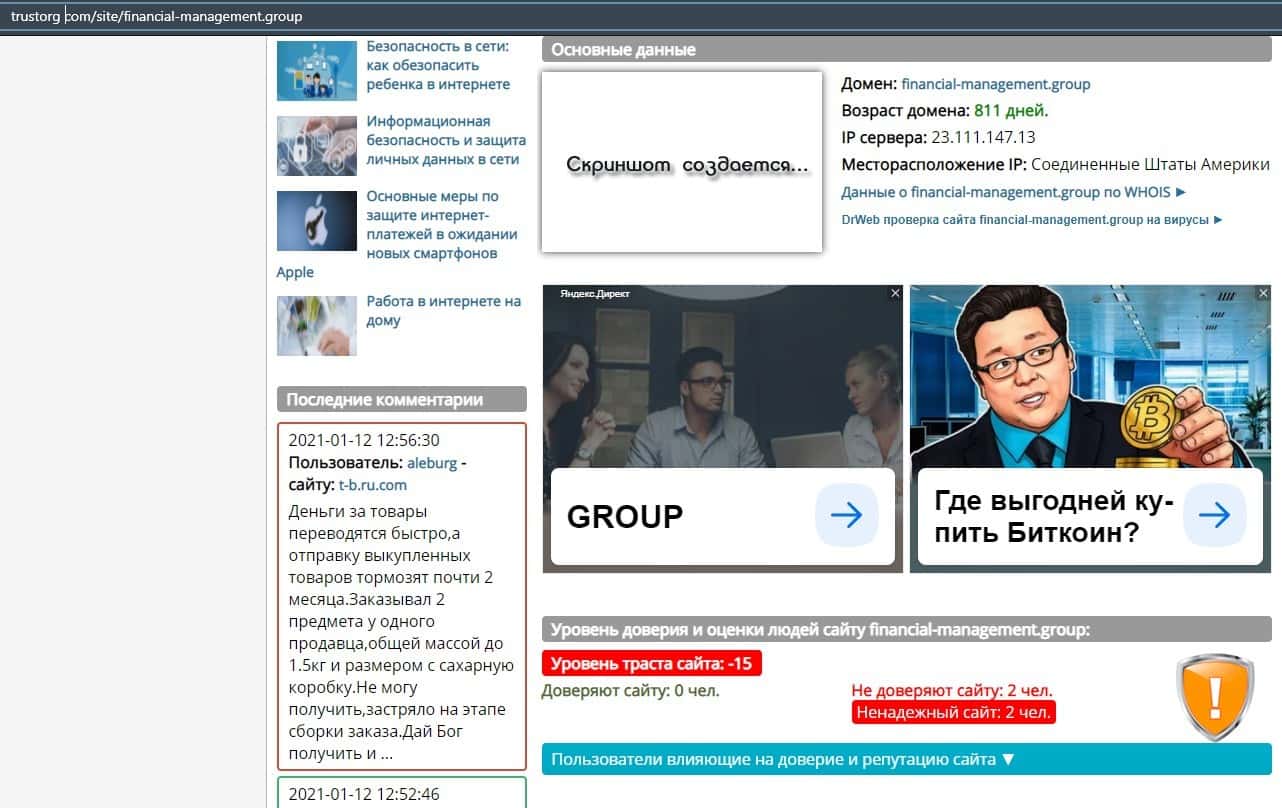Screen dimensions: 1282x808
Task: Click 'Уровень траста сайта: -15' badge
Action: pyautogui.click(x=651, y=663)
